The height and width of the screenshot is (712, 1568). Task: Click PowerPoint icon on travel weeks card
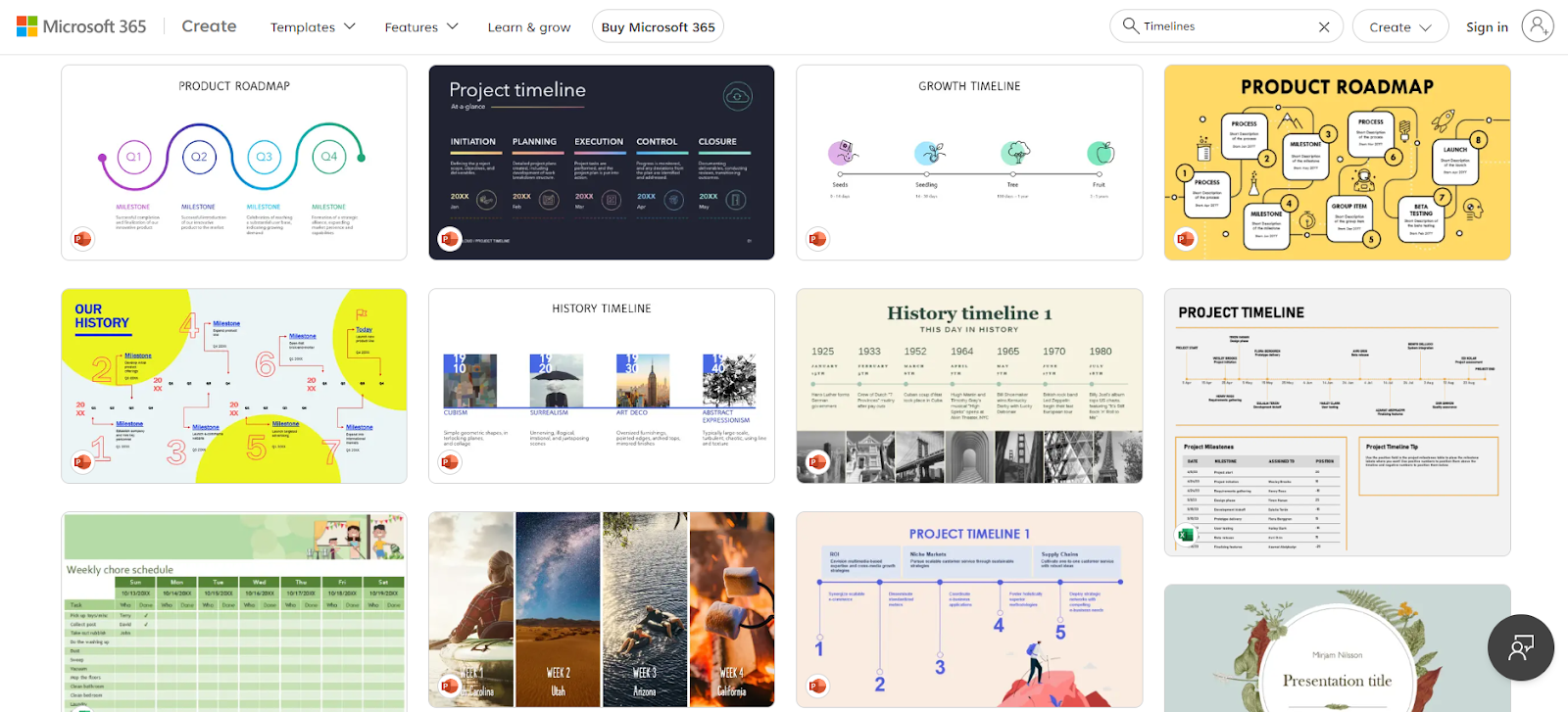click(450, 686)
